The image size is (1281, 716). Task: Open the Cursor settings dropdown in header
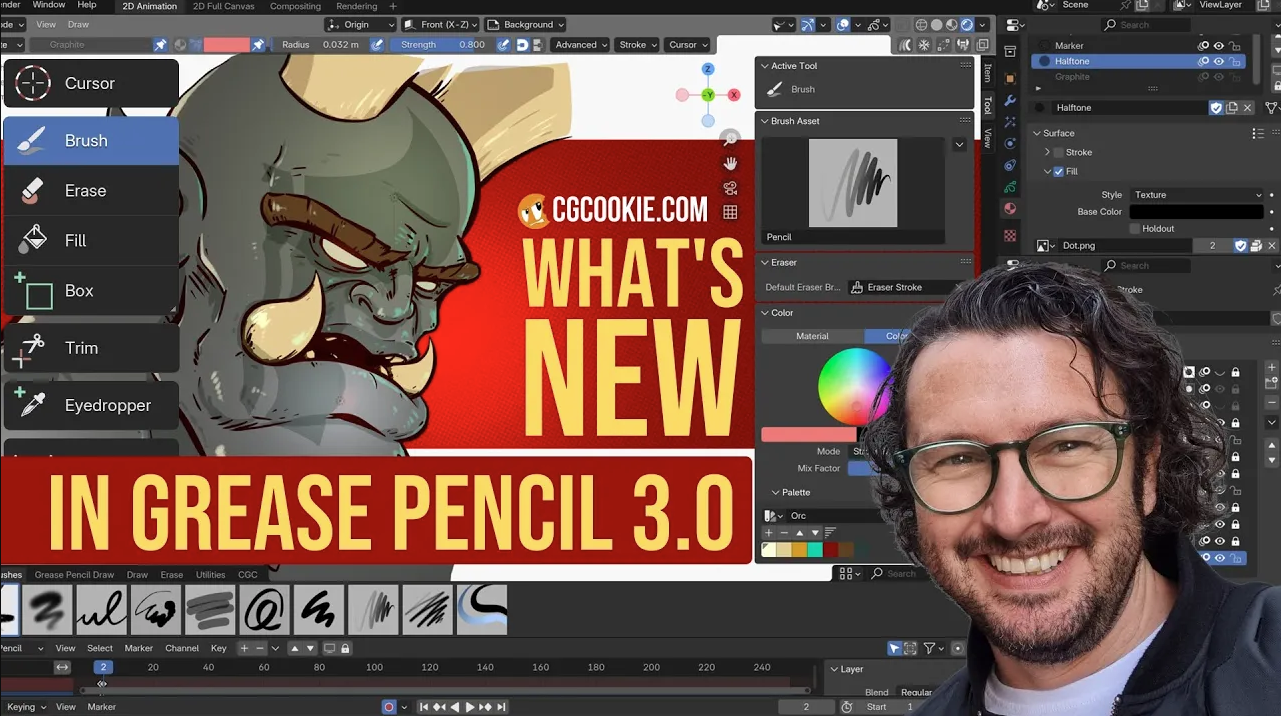(686, 45)
